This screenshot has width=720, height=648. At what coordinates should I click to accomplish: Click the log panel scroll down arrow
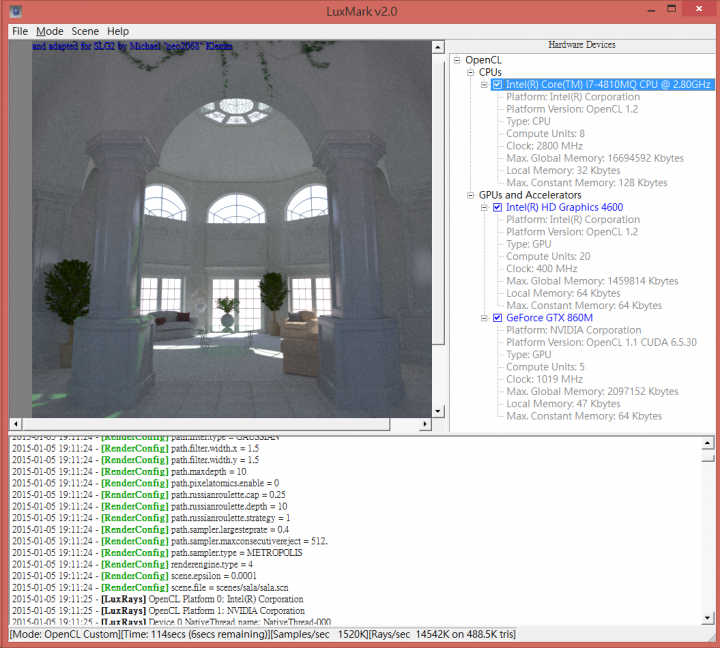point(708,618)
